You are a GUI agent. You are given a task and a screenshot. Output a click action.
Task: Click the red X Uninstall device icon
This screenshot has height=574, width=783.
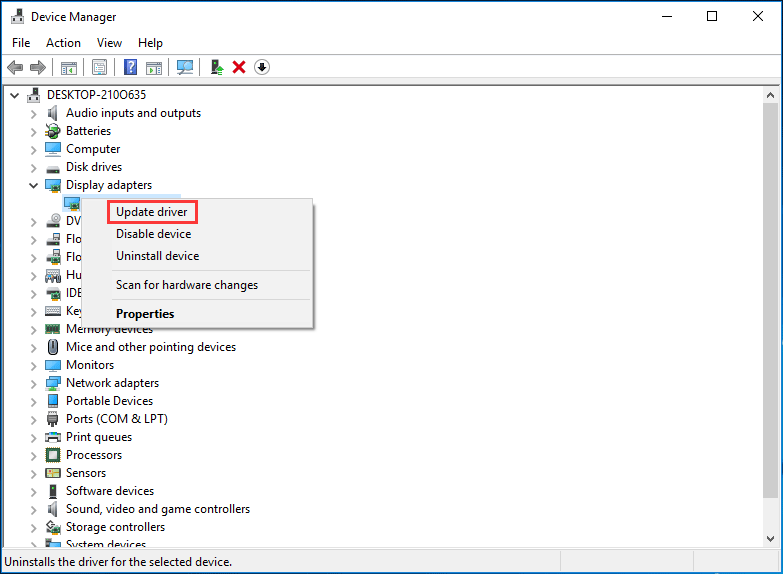coord(239,67)
